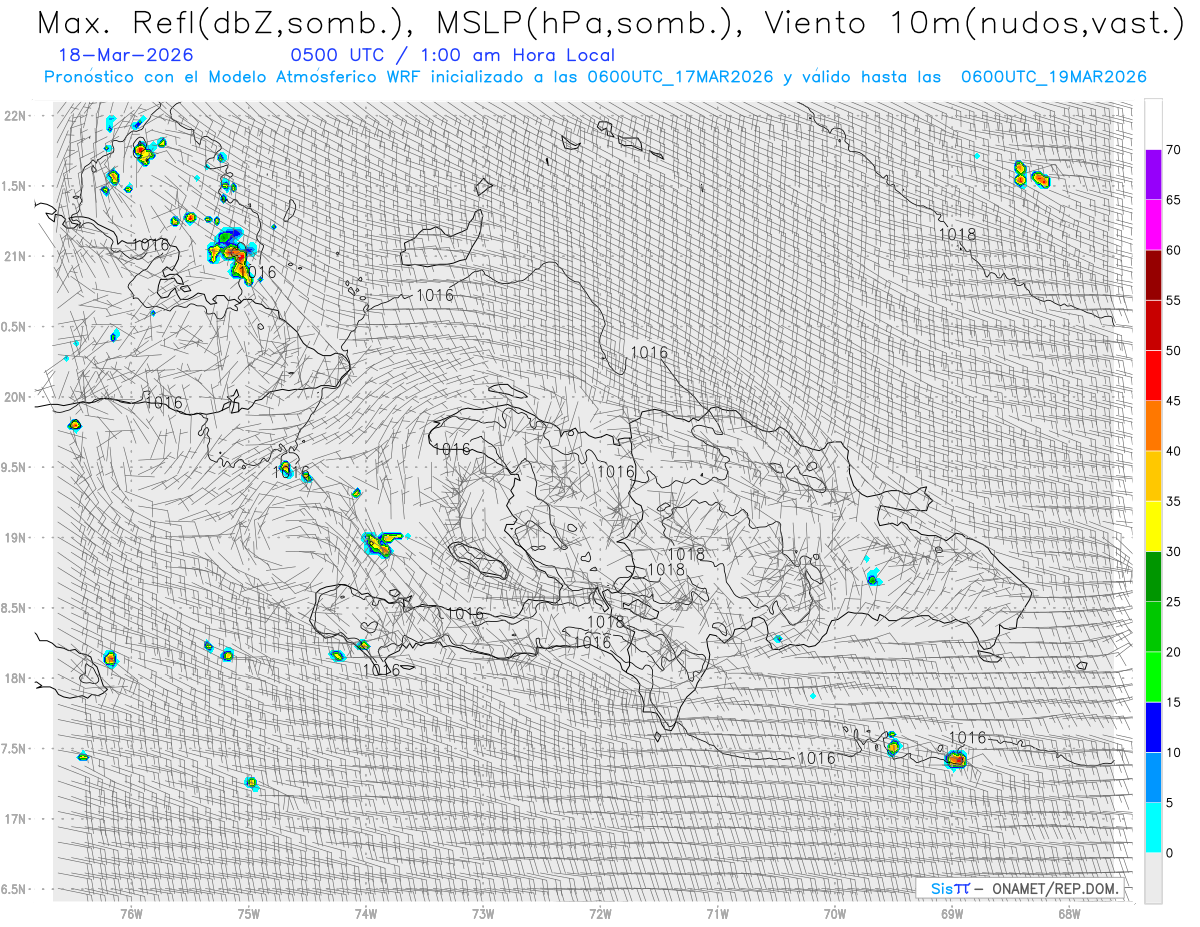
Task: Click the 0500 UTC local time label
Action: coord(452,55)
